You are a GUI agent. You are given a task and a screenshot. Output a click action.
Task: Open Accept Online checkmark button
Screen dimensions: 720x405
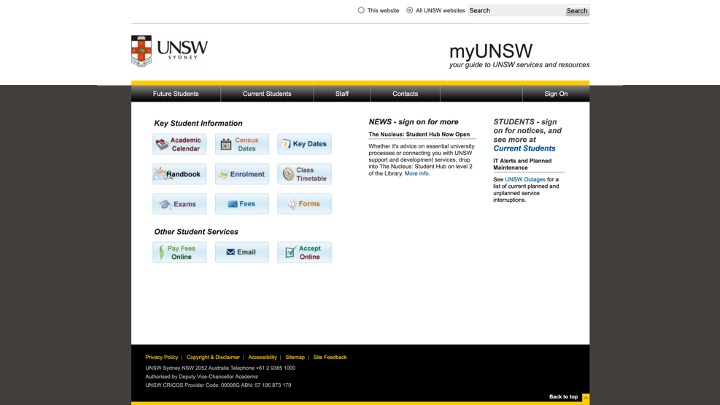point(304,252)
